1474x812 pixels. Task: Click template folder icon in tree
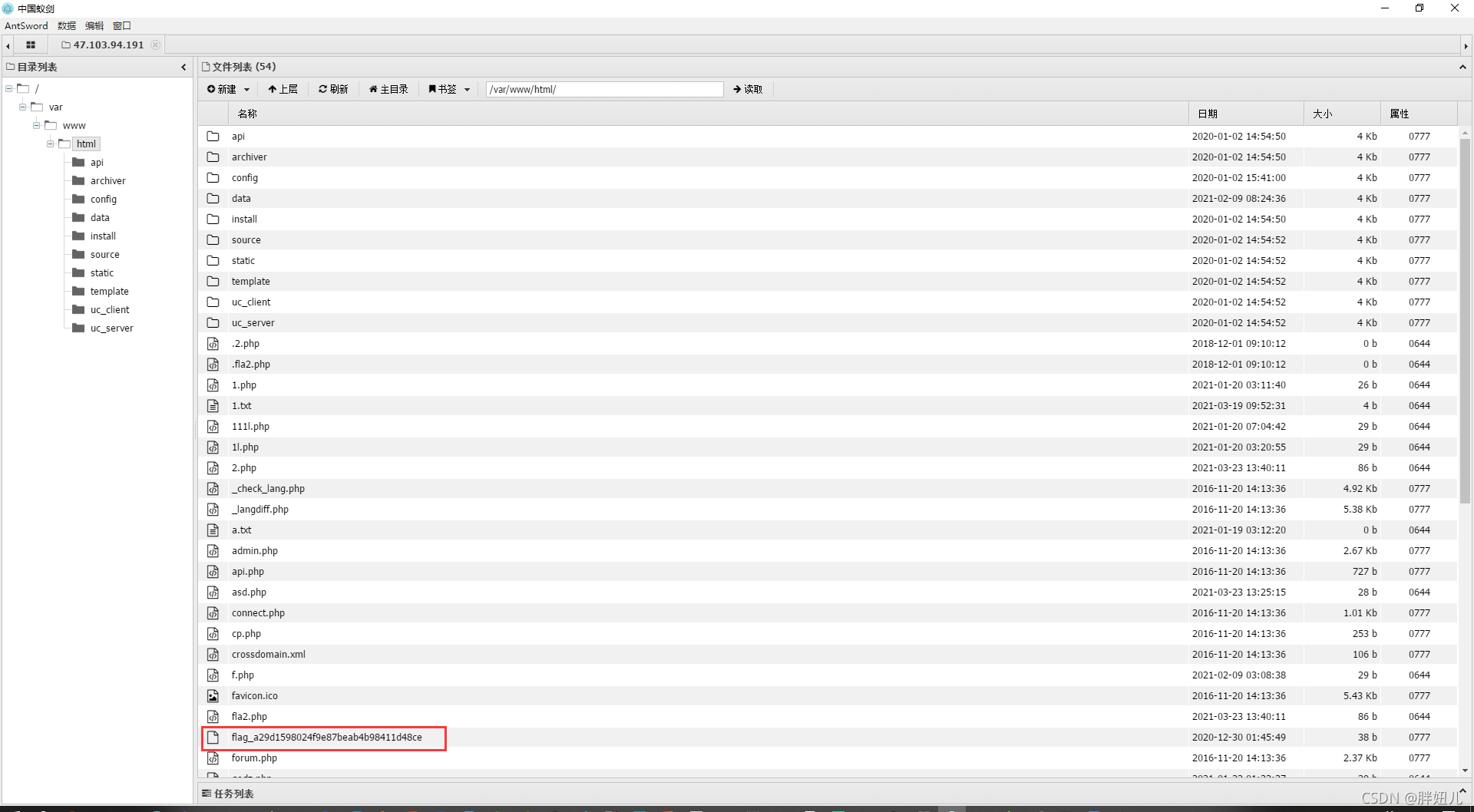[x=78, y=291]
